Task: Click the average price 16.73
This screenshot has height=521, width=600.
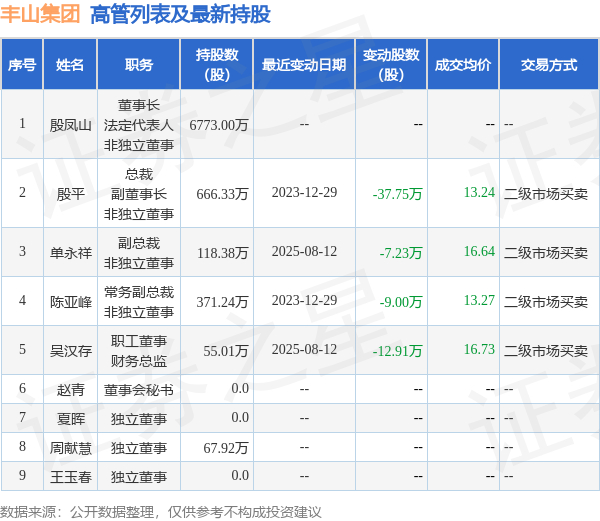Action: click(x=479, y=349)
